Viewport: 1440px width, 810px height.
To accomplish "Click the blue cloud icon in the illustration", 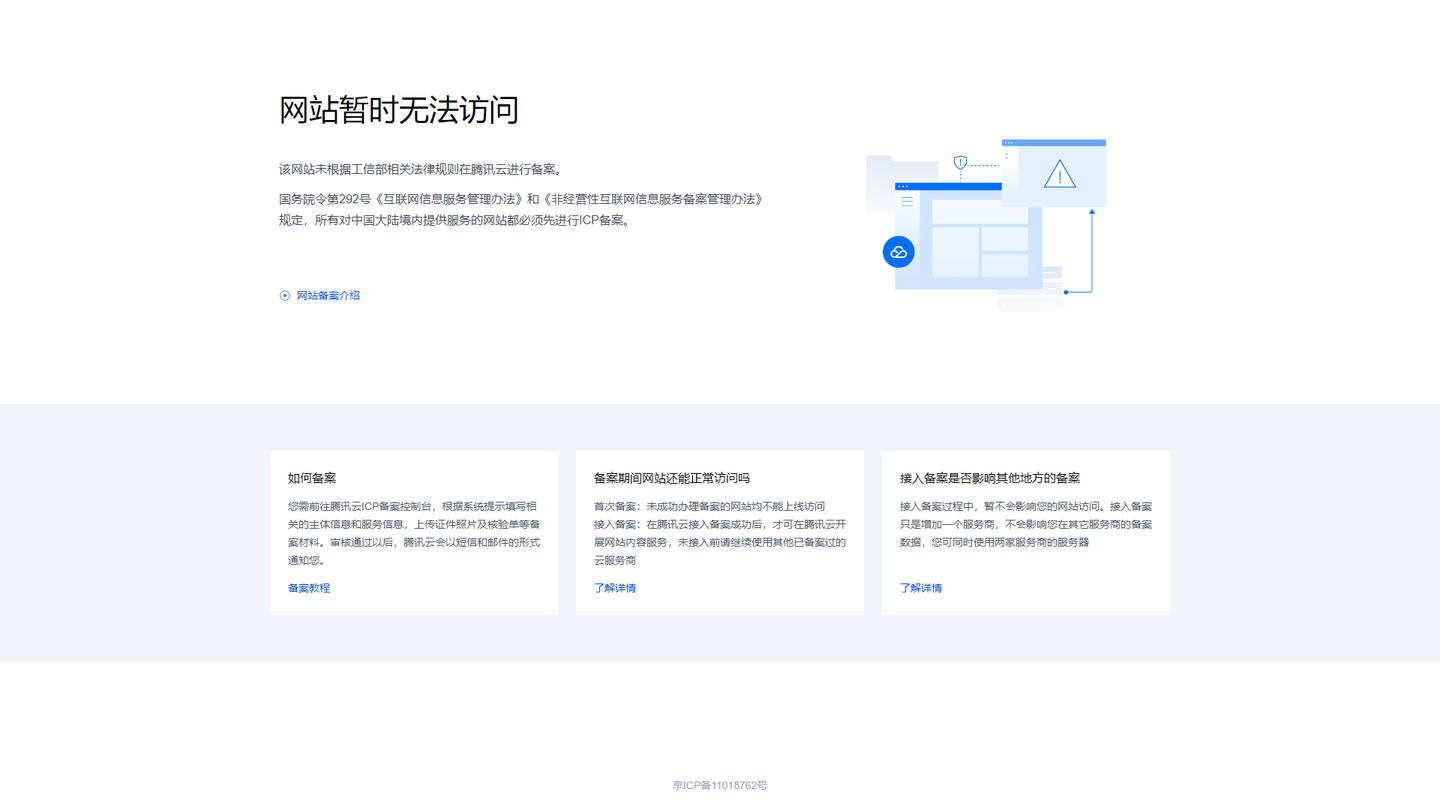I will 898,252.
